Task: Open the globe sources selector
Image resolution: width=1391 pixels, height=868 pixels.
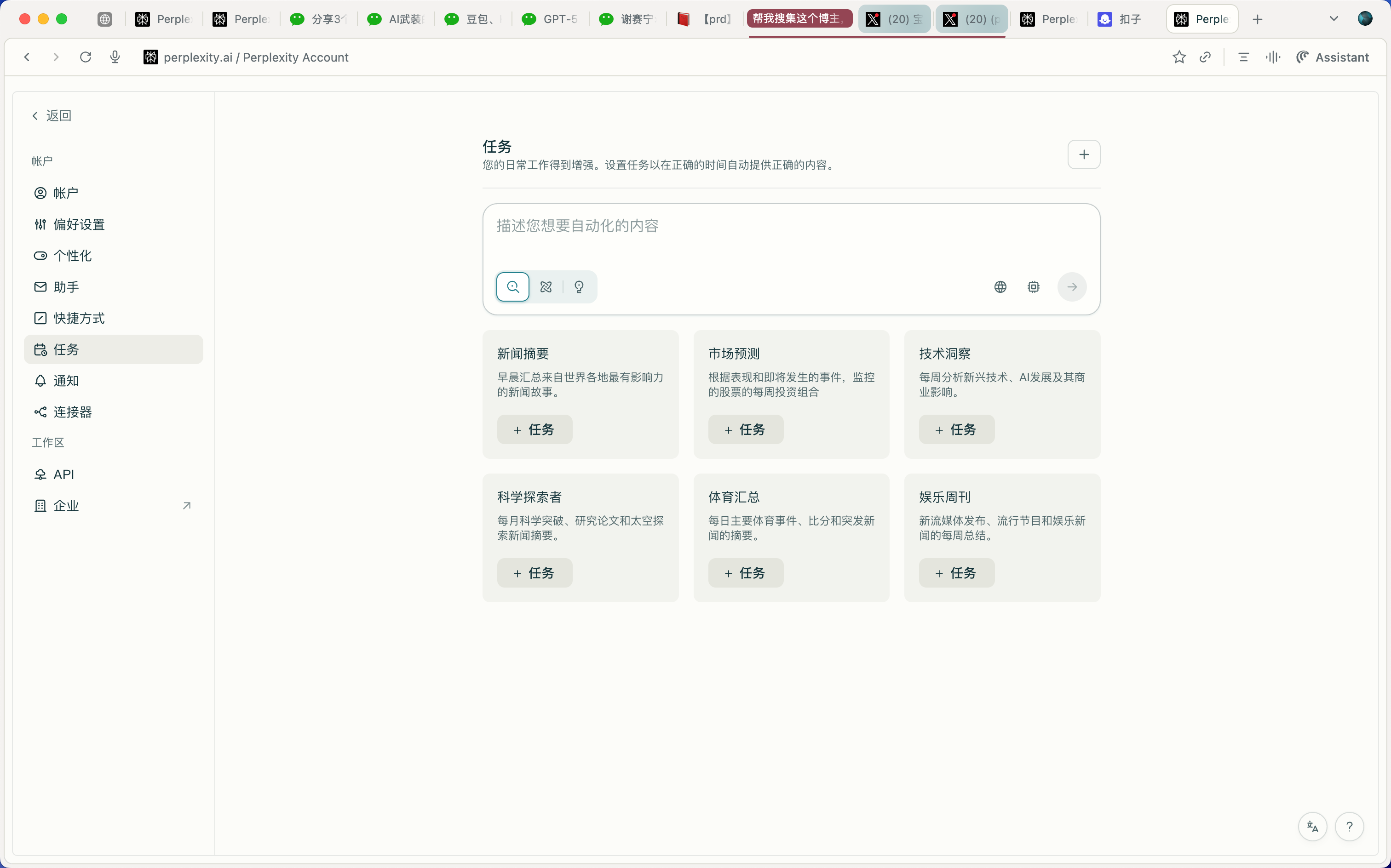Action: 1000,286
